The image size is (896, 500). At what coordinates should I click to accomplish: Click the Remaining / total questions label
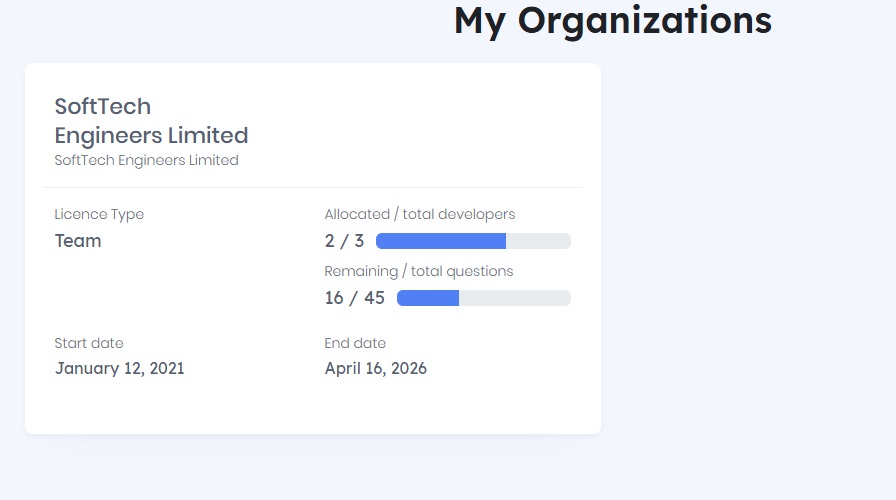point(418,271)
